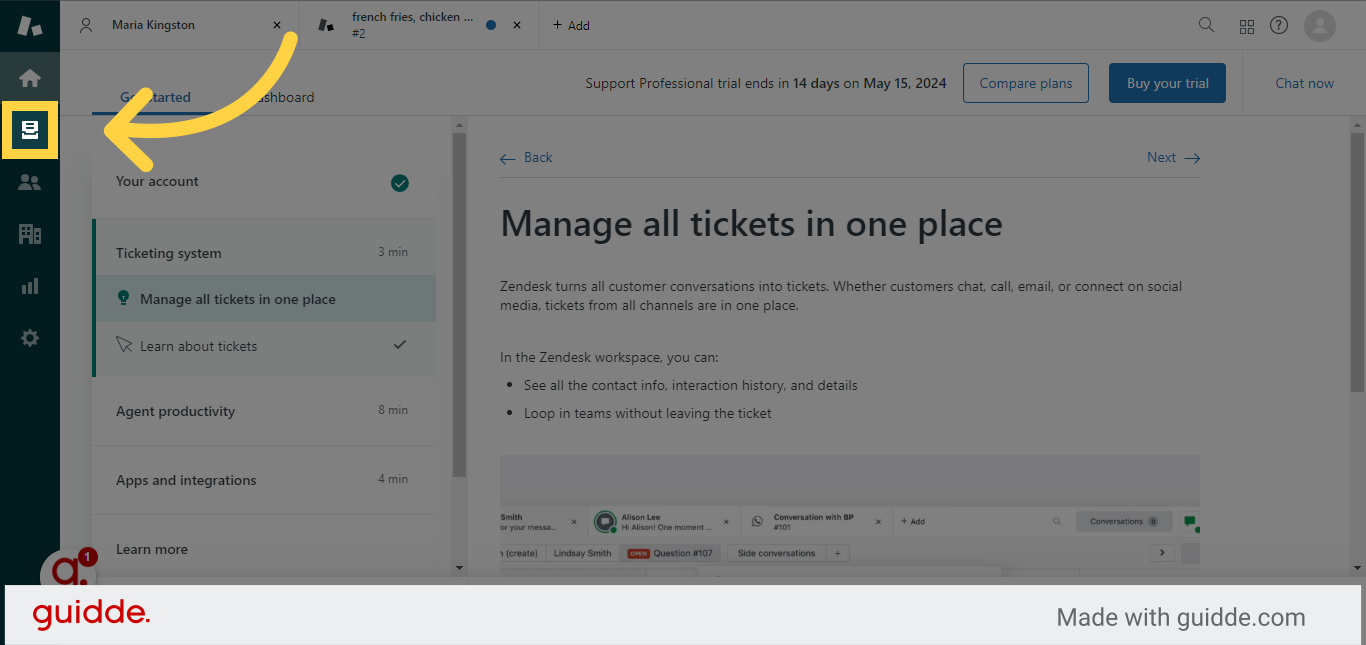Expand the Agent productivity section
This screenshot has width=1366, height=645.
coord(264,410)
